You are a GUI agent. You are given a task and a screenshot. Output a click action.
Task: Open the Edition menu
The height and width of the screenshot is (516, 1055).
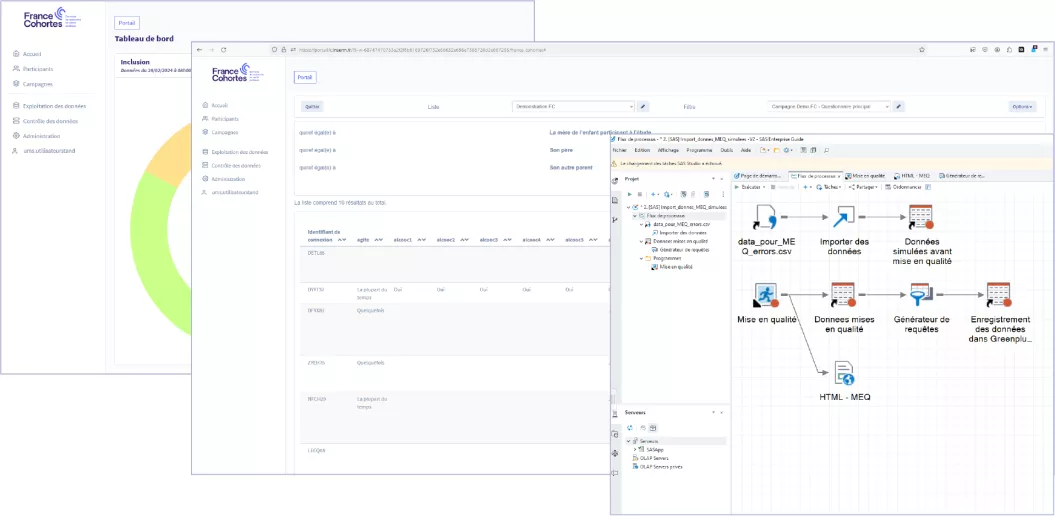[642, 151]
